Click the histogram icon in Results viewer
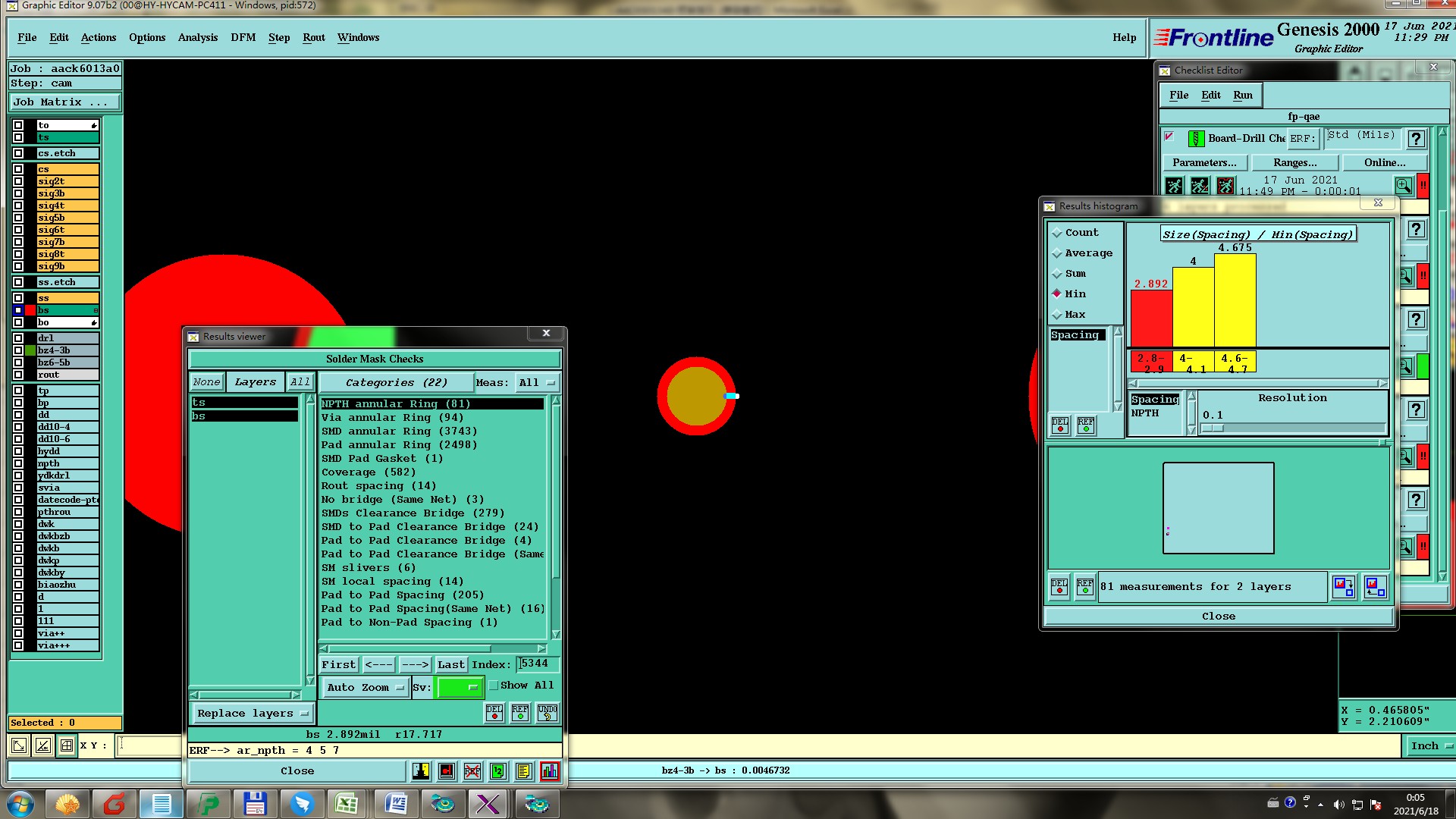Viewport: 1456px width, 819px height. coord(550,771)
